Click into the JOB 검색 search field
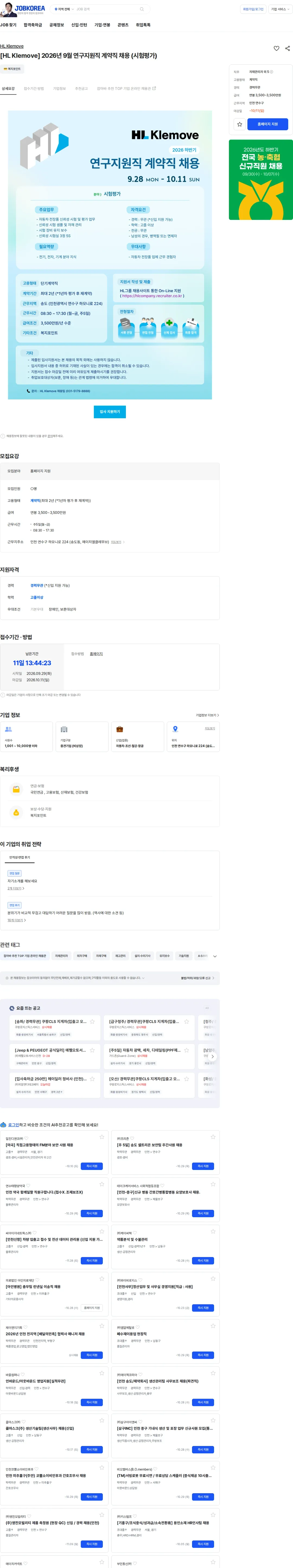The height and width of the screenshot is (1568, 293). pyautogui.click(x=106, y=9)
